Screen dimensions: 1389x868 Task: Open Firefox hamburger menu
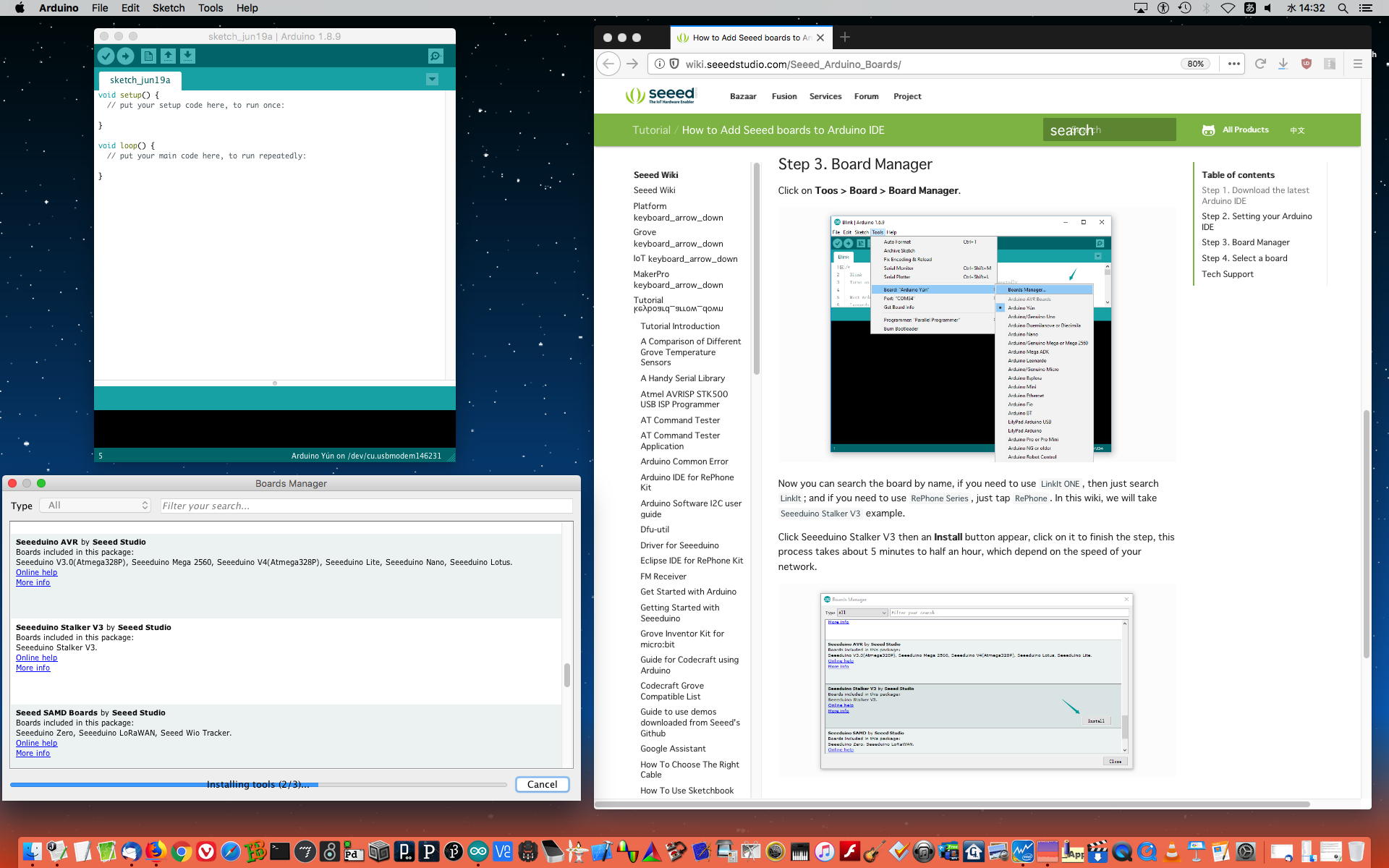tap(1358, 64)
